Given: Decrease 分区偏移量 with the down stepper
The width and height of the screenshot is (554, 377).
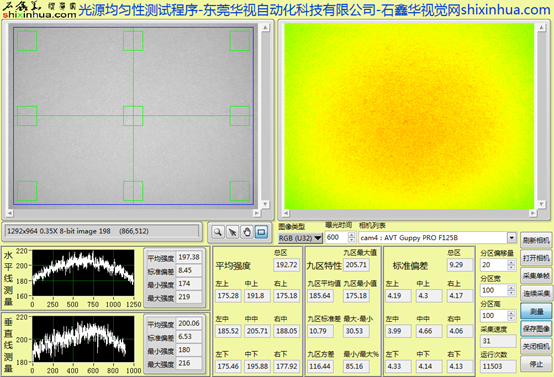Looking at the screenshot, I should click(x=511, y=268).
